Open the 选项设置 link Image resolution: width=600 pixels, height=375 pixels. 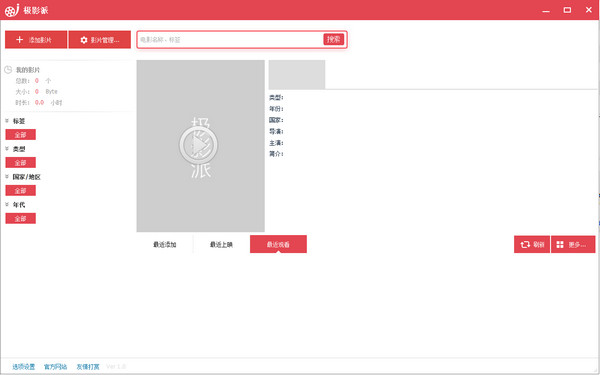pyautogui.click(x=24, y=367)
